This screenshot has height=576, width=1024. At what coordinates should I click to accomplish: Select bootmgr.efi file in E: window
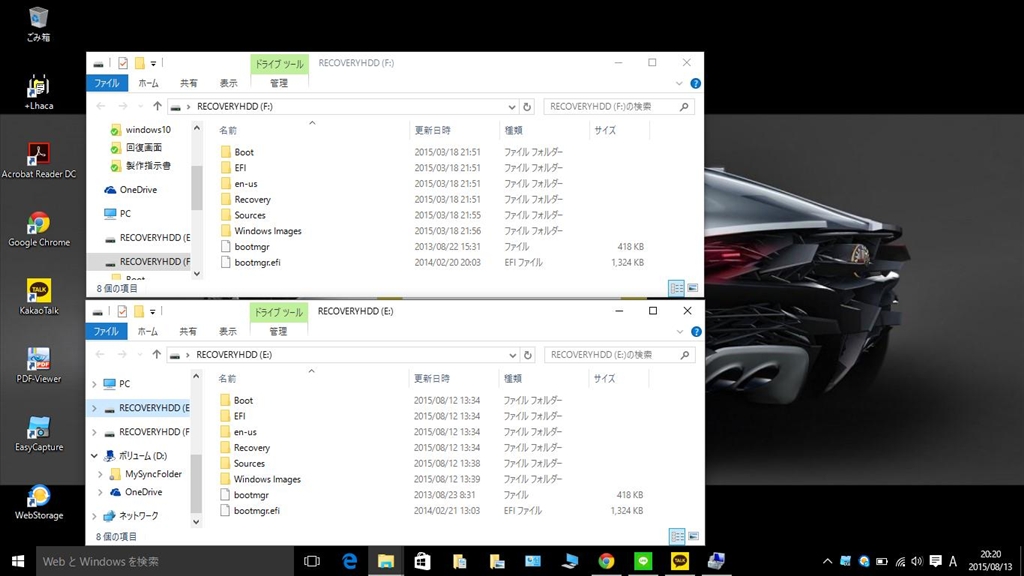(x=257, y=511)
